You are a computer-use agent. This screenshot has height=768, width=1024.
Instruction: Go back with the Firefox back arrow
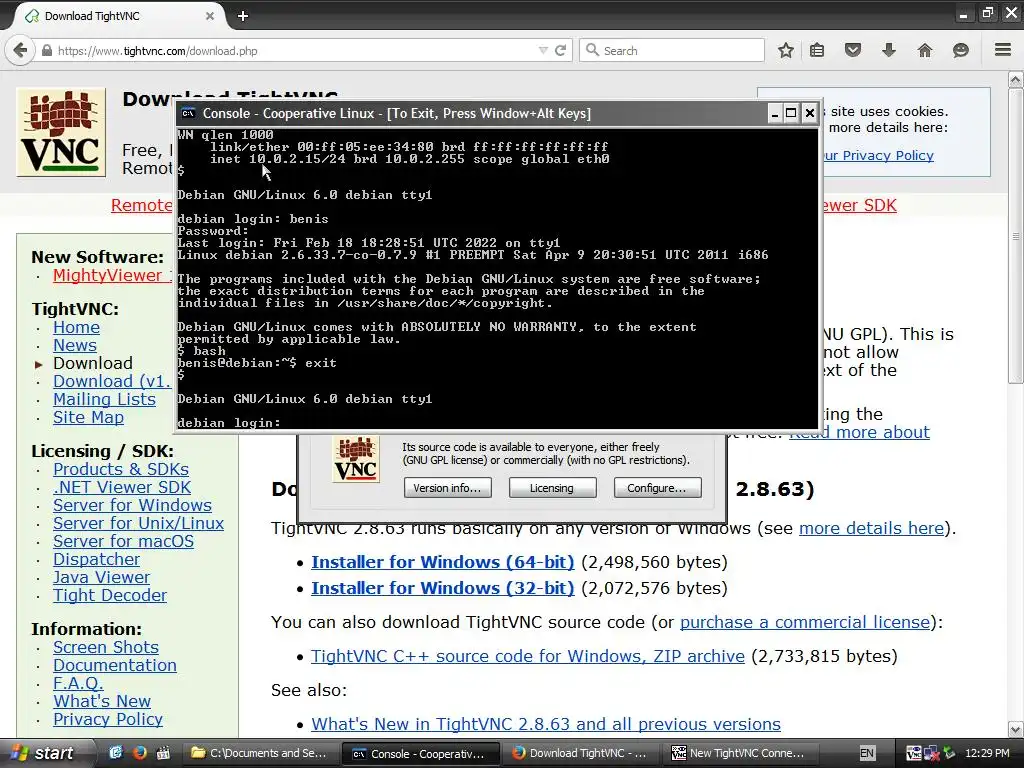(x=20, y=50)
